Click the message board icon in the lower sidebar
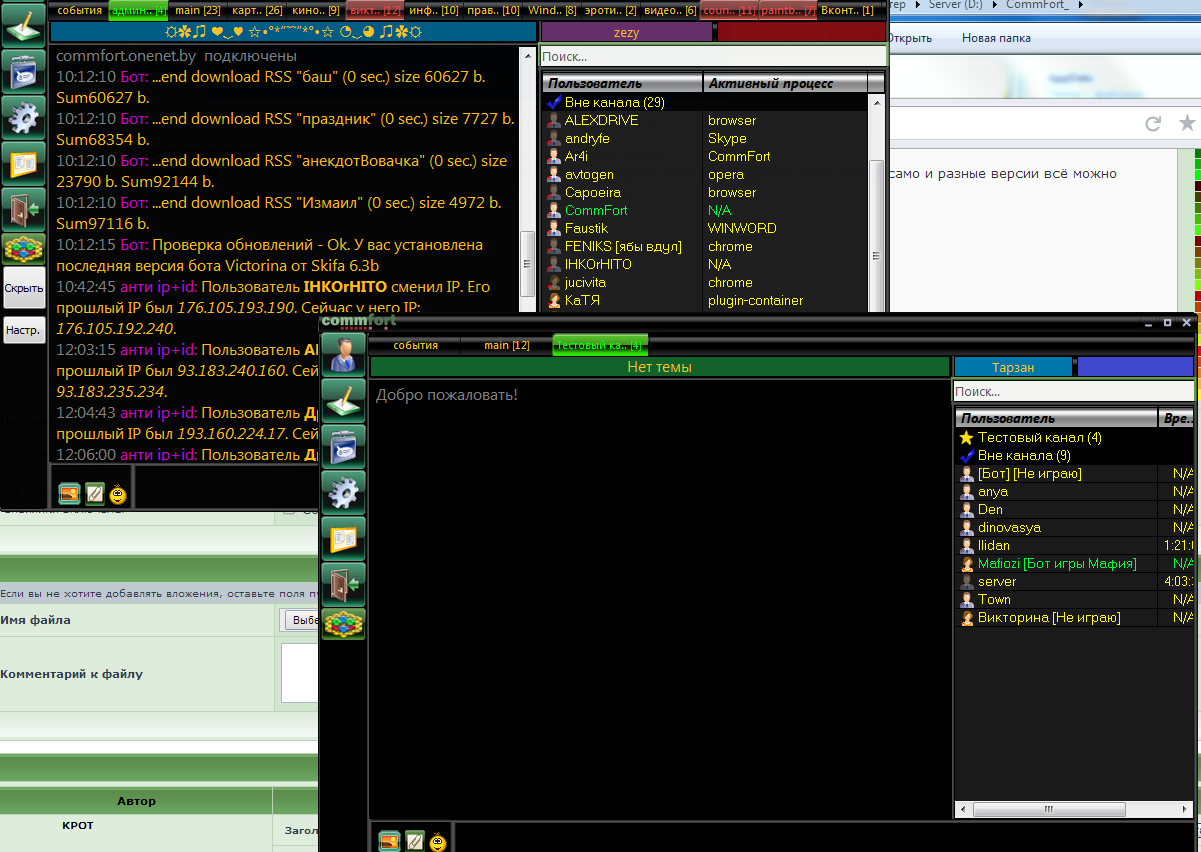1201x852 pixels. (x=344, y=444)
